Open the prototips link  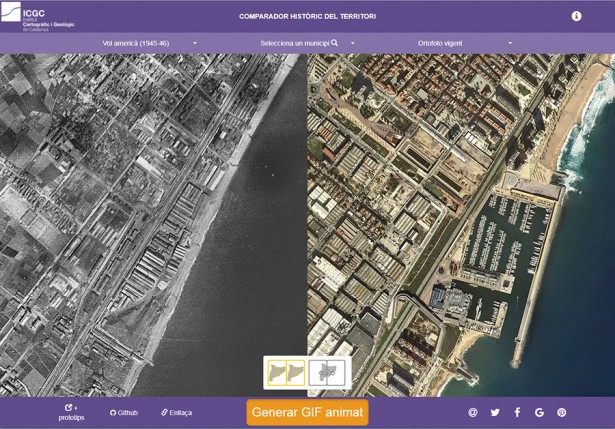point(71,412)
